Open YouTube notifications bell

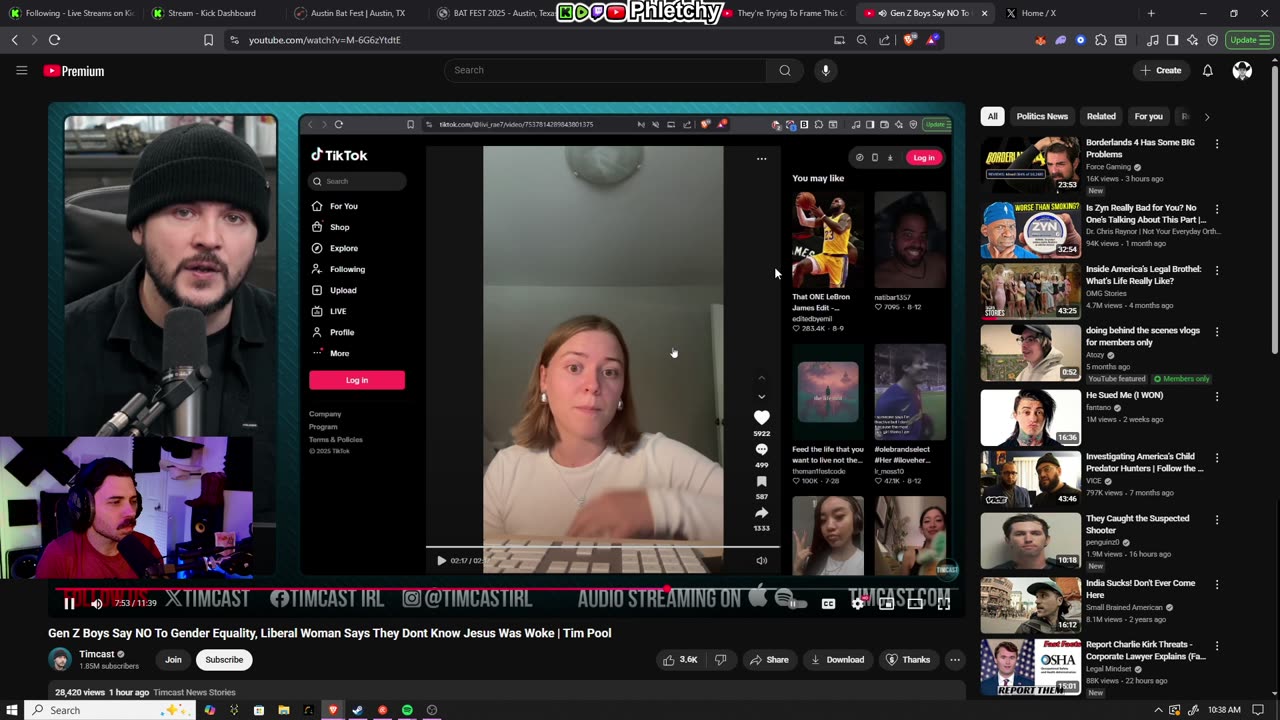click(1207, 70)
